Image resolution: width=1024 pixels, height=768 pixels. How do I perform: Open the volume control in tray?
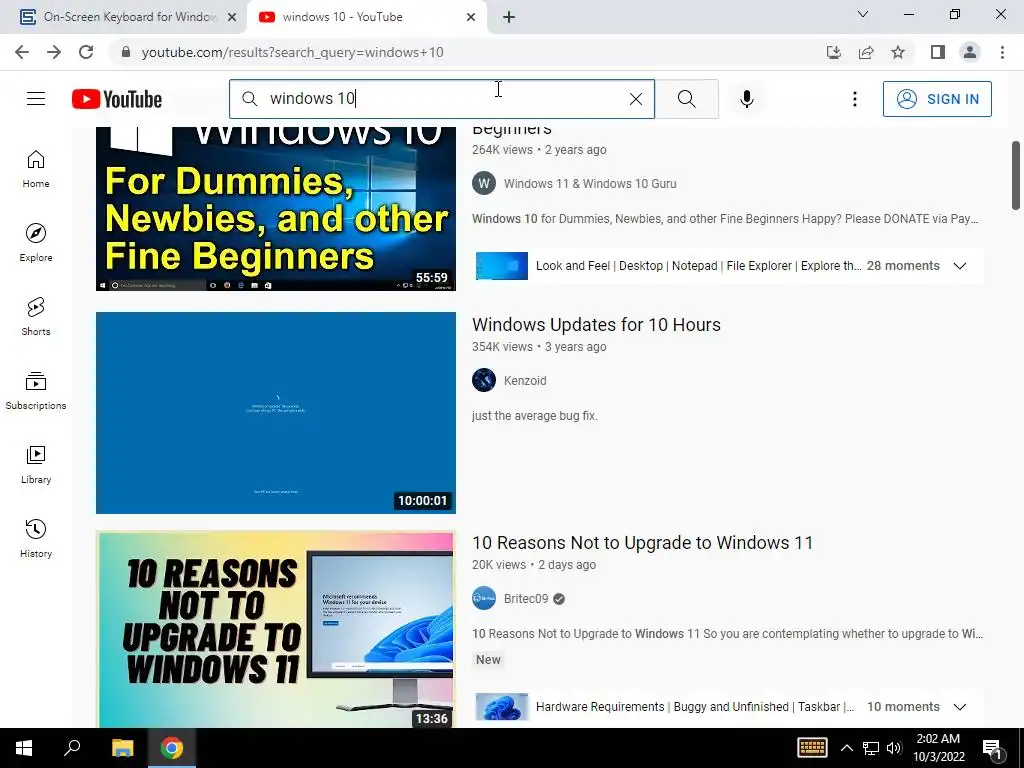[894, 748]
